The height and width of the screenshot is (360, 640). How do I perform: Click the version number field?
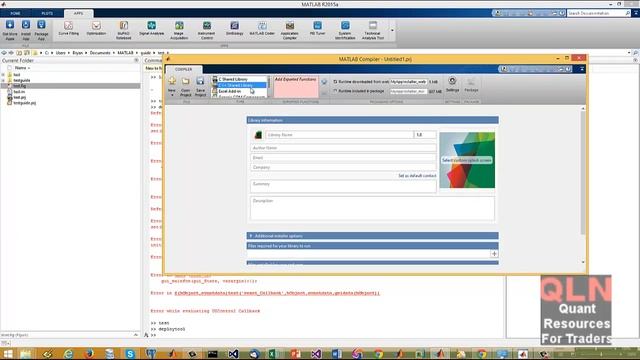pos(425,135)
